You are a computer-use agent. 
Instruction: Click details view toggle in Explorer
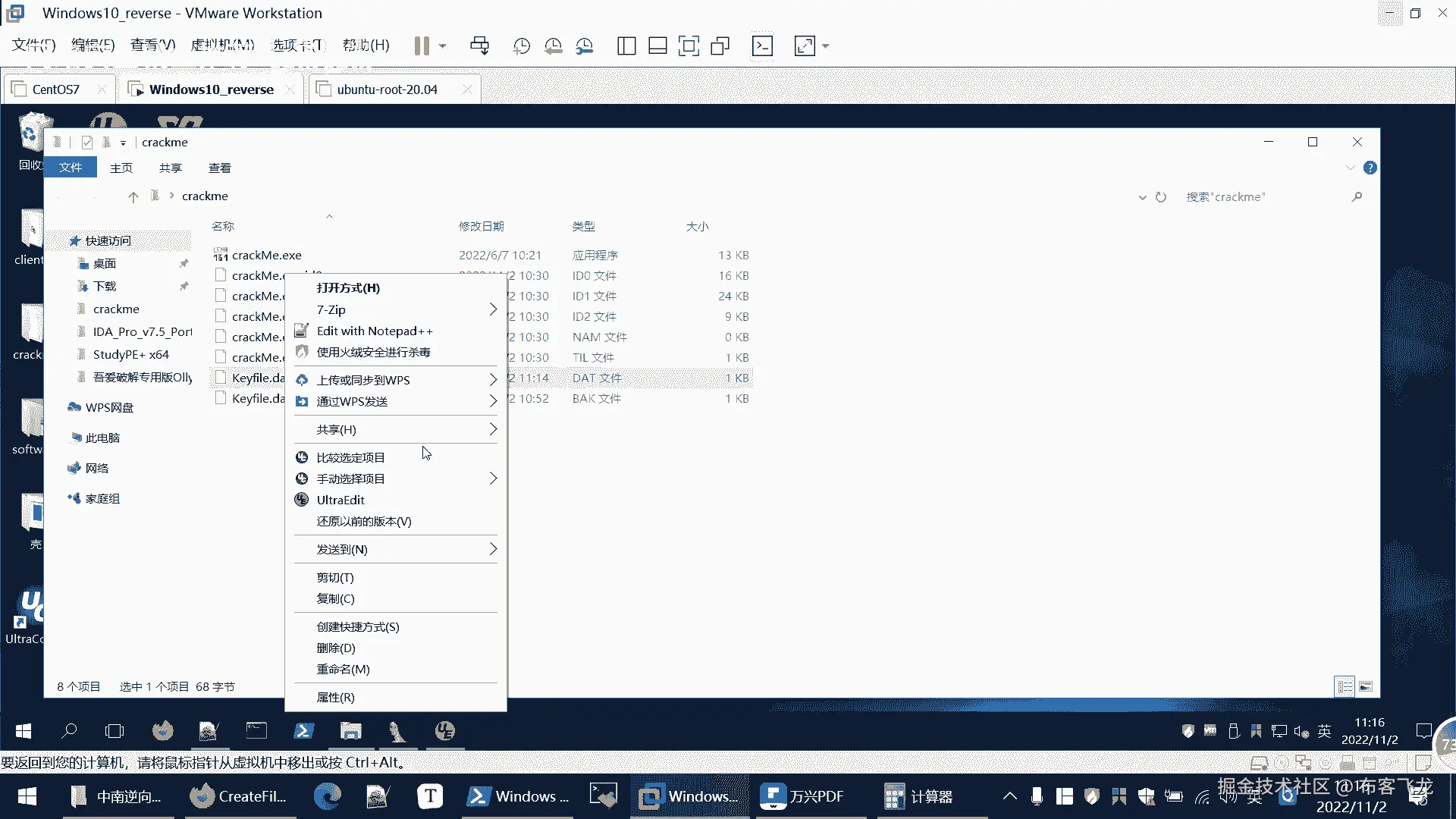(1345, 687)
